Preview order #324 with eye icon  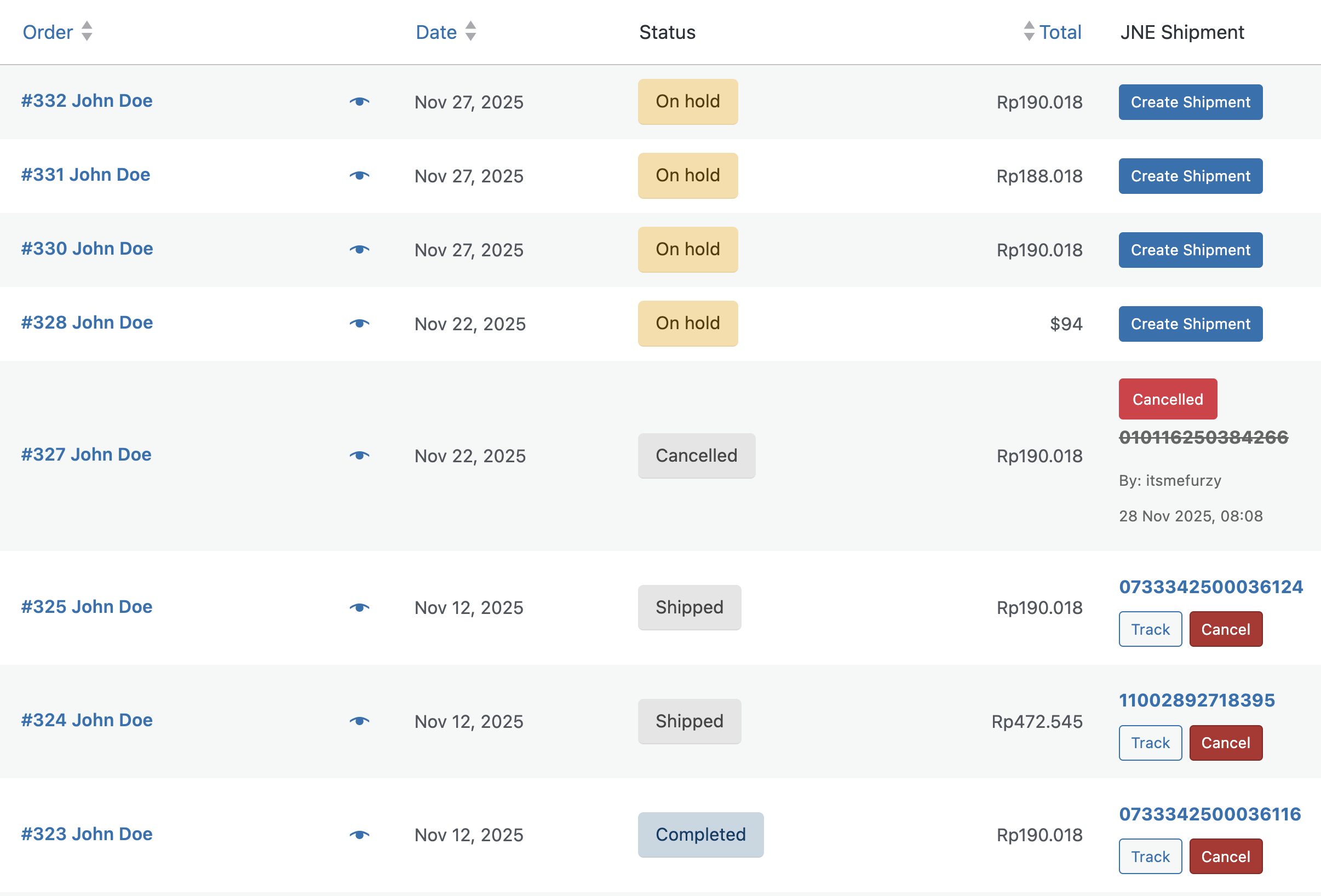click(359, 721)
